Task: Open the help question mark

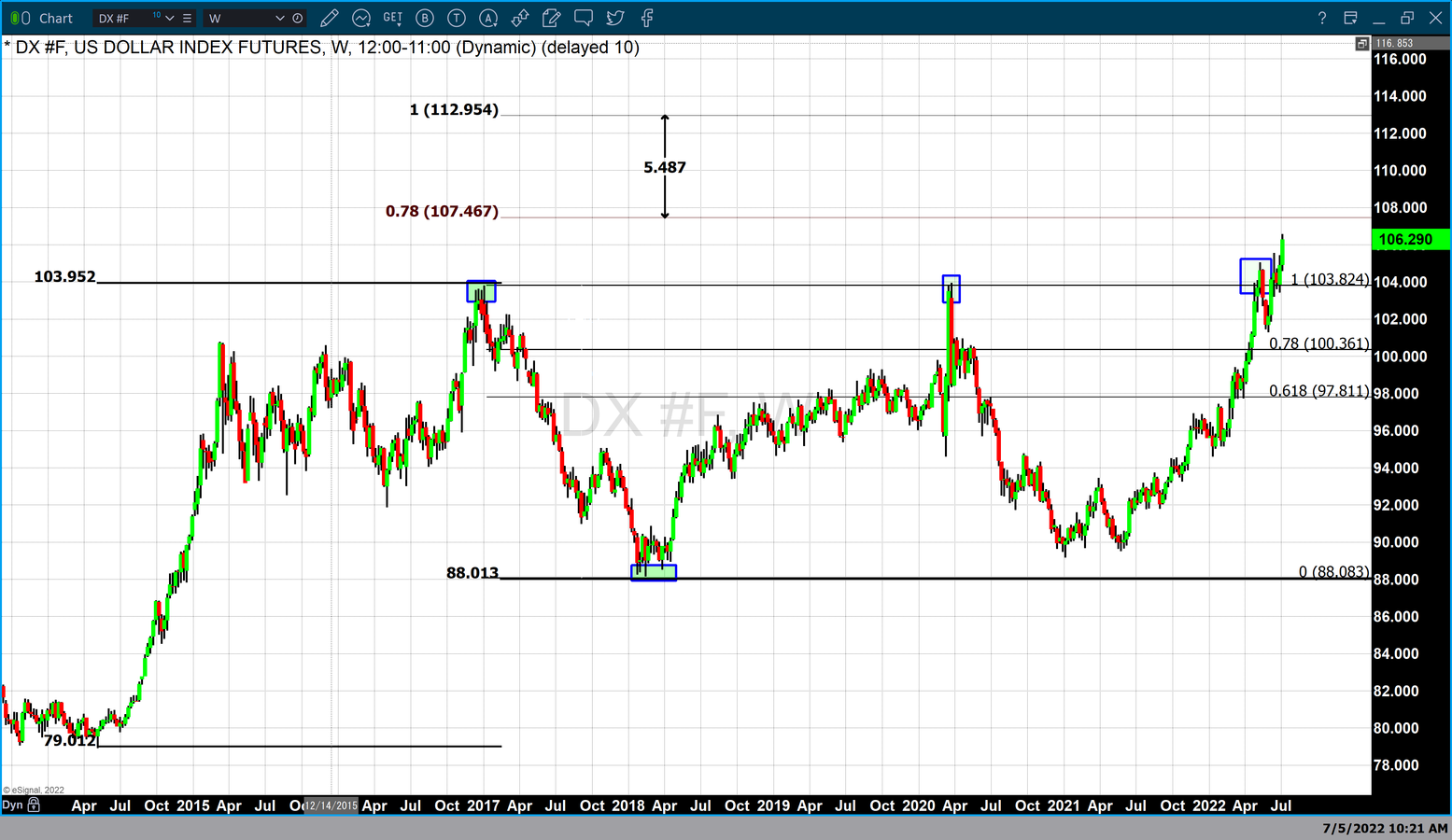Action: pos(1321,18)
